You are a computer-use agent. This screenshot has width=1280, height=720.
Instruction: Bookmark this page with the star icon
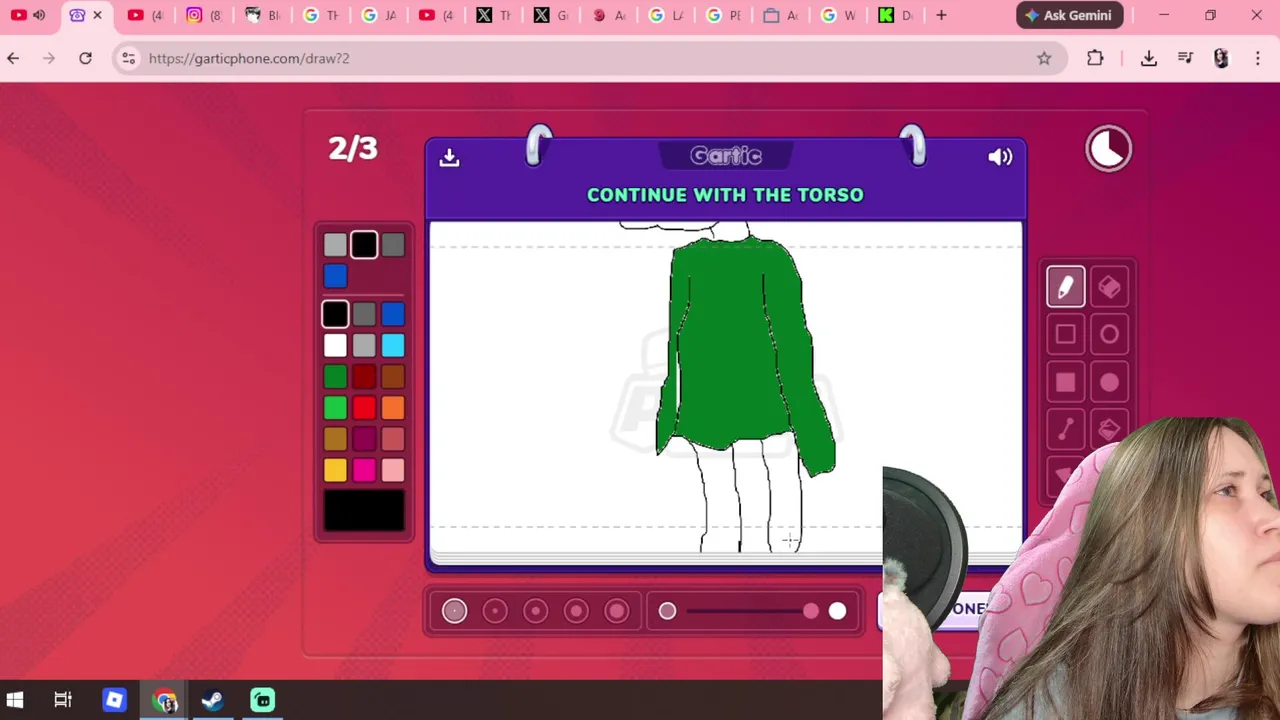pyautogui.click(x=1044, y=58)
